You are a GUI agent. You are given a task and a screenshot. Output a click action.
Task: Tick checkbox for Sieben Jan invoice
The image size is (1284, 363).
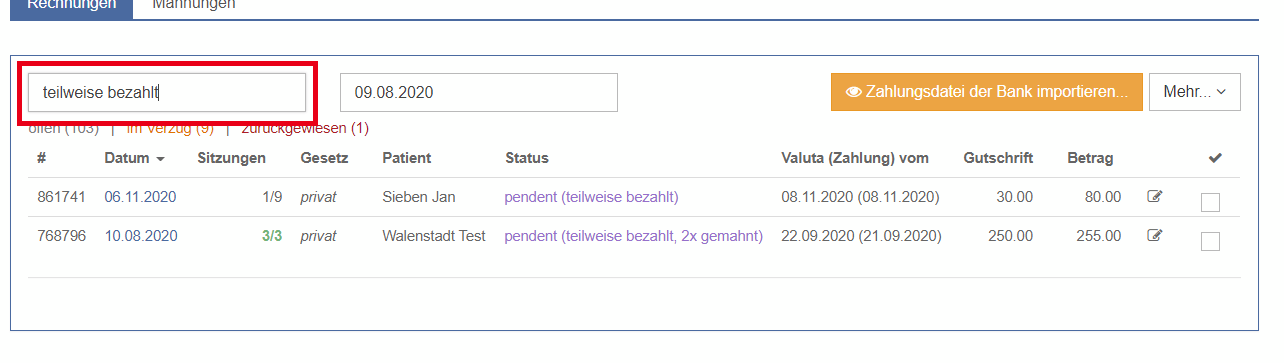tap(1210, 202)
